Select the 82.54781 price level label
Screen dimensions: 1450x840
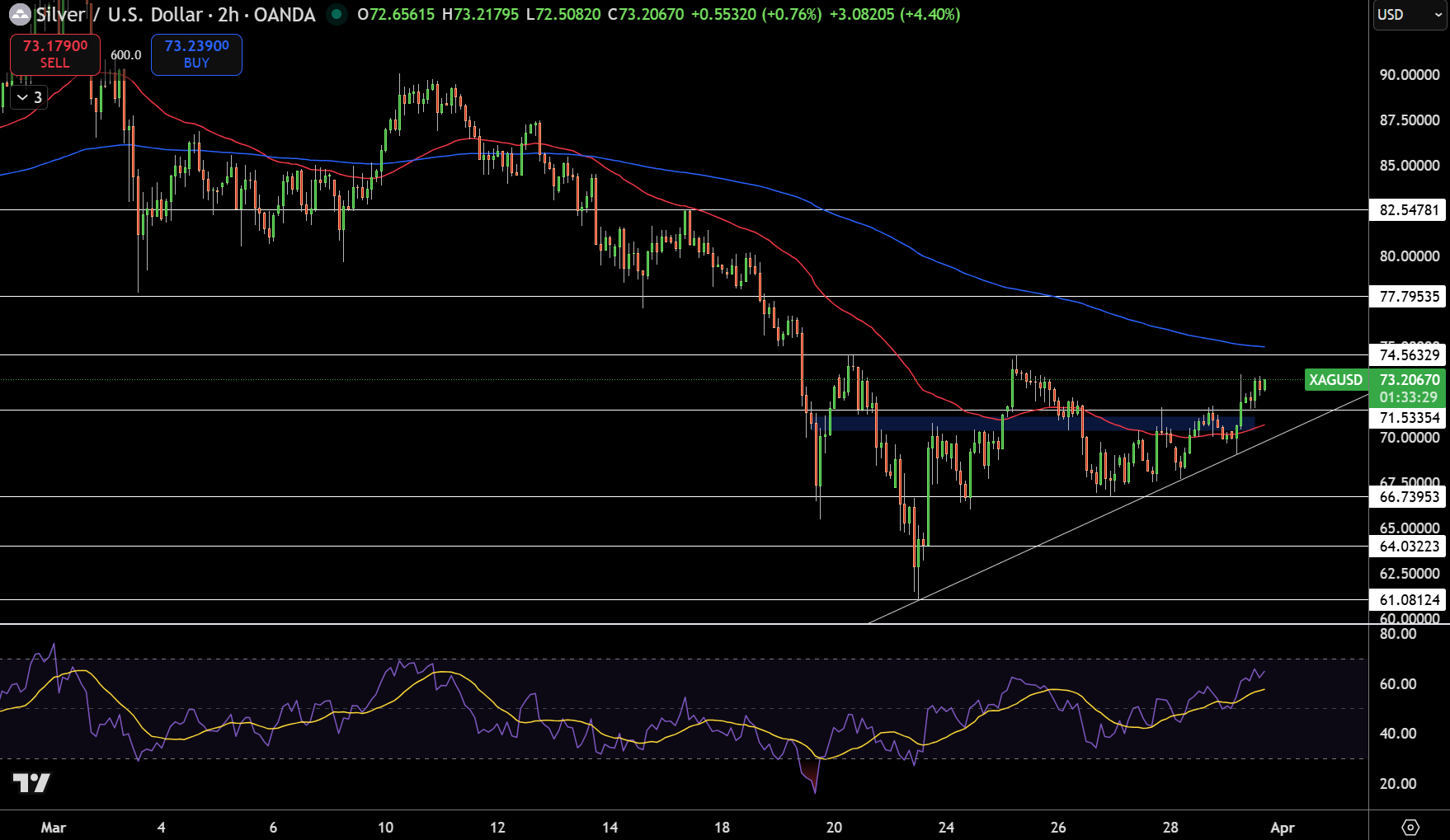1409,209
